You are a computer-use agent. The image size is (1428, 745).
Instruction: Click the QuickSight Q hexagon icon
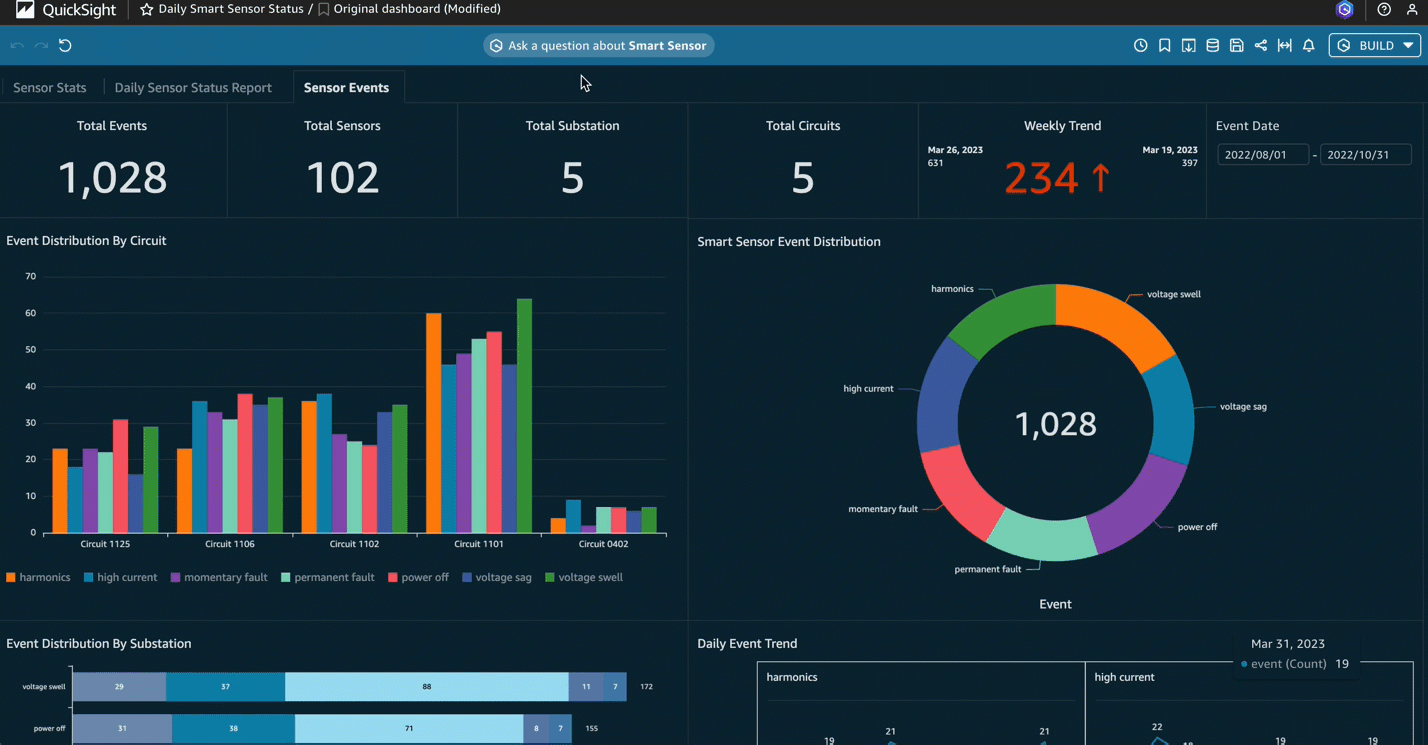[x=1344, y=10]
